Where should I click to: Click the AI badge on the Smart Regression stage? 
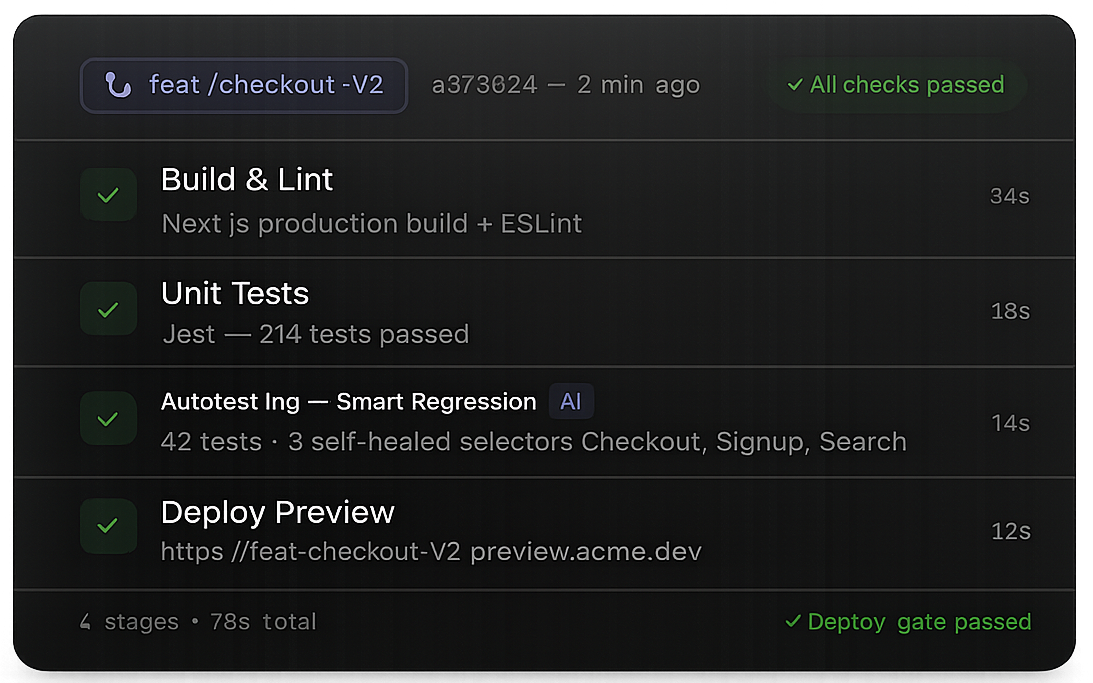[570, 401]
